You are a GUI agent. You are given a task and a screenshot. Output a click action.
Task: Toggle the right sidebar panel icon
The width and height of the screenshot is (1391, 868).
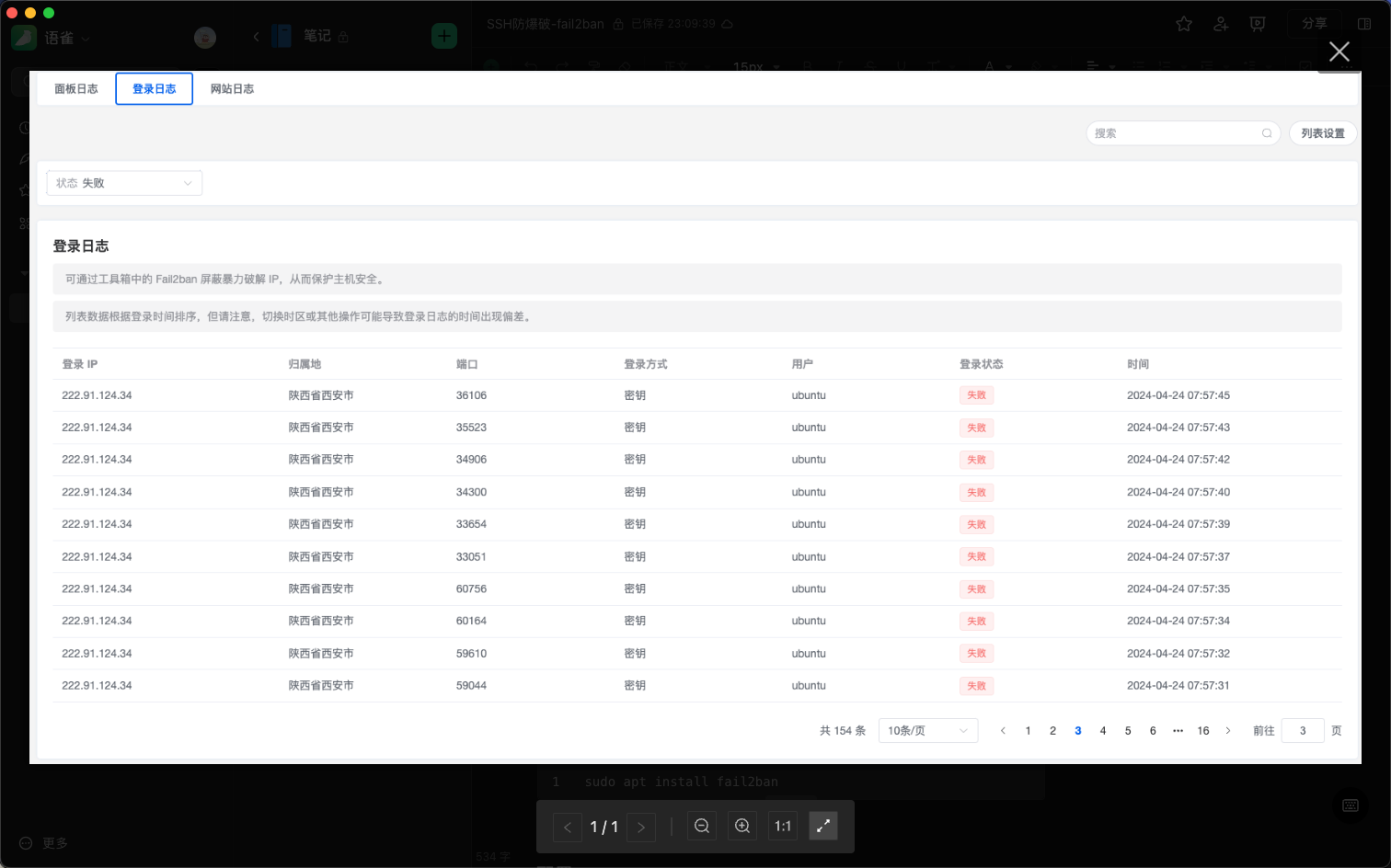pos(1364,24)
